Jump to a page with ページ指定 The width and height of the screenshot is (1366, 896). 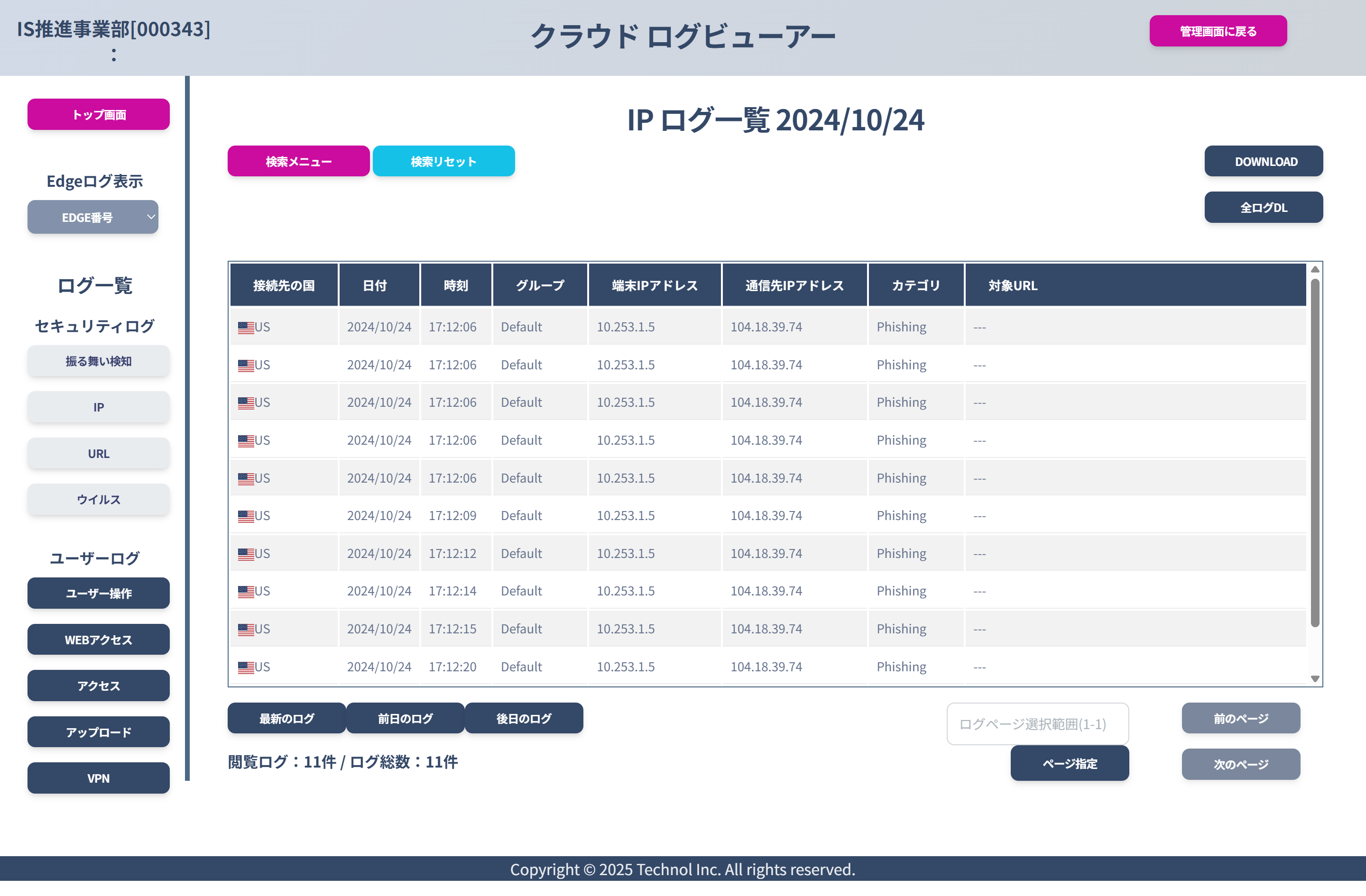point(1069,763)
